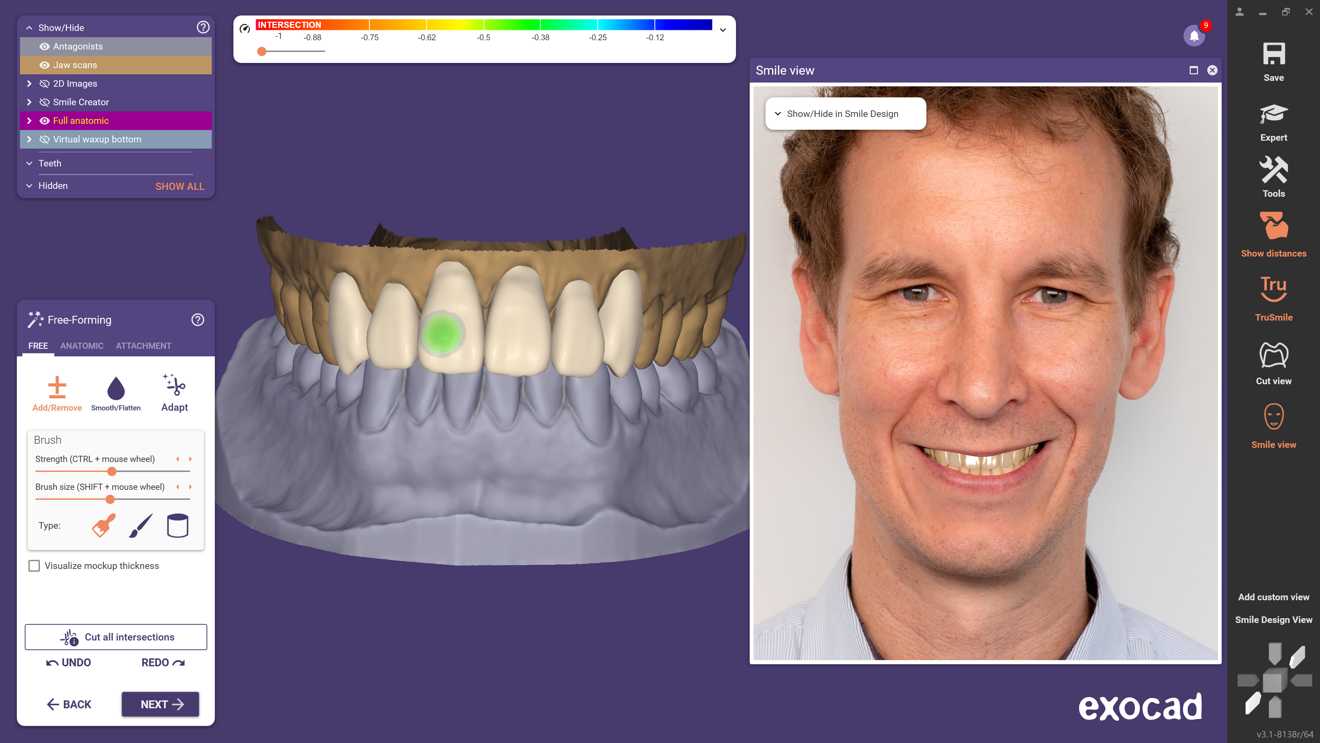This screenshot has width=1320, height=743.
Task: Switch to the ANATOMIC tab
Action: point(81,346)
